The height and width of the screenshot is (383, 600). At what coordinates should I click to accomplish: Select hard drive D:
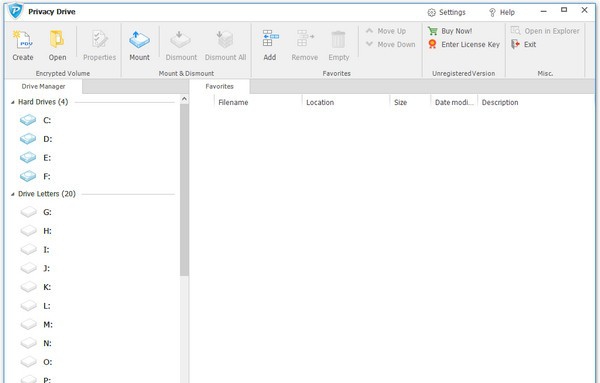pos(36,139)
